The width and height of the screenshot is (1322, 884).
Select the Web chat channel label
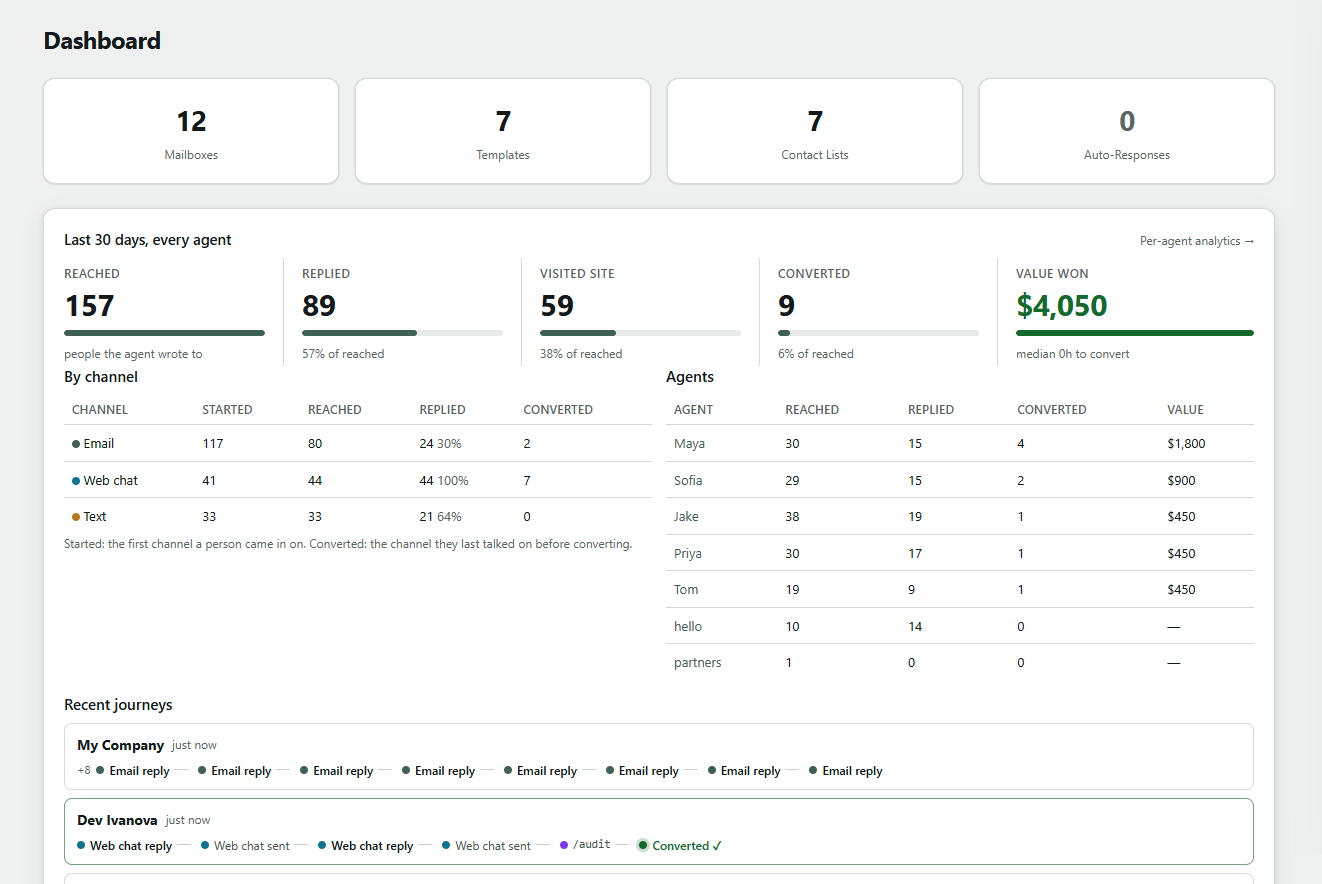pos(111,480)
